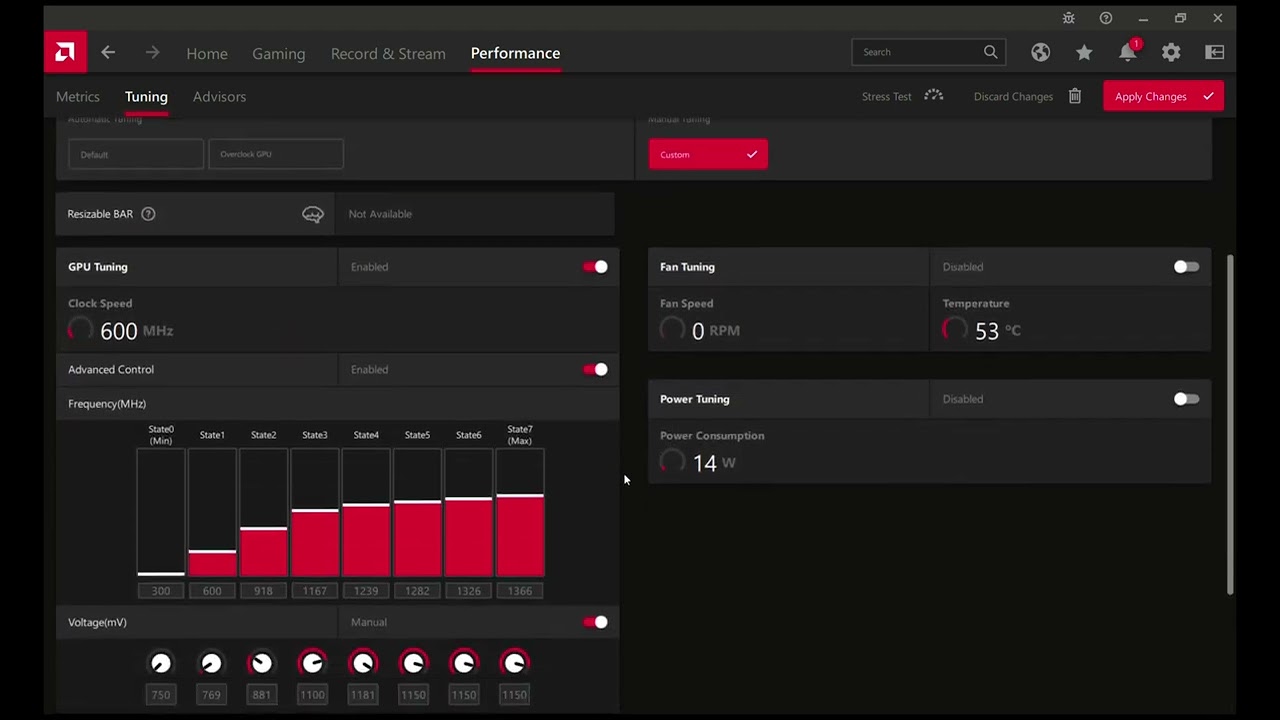Click the Resizable BAR memory icon
The height and width of the screenshot is (720, 1280).
coord(313,214)
